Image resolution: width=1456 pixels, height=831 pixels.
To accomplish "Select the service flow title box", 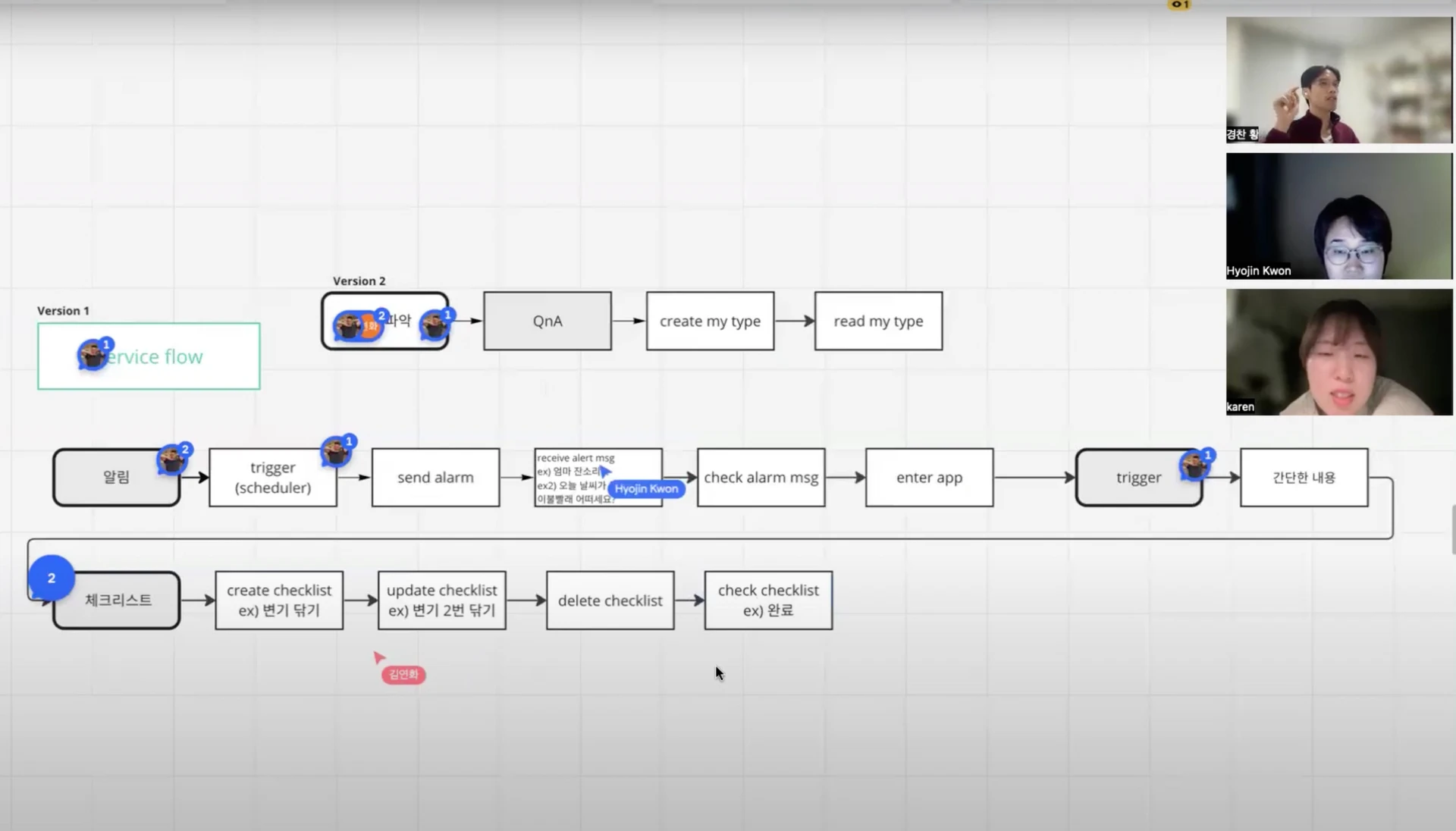I will 149,356.
